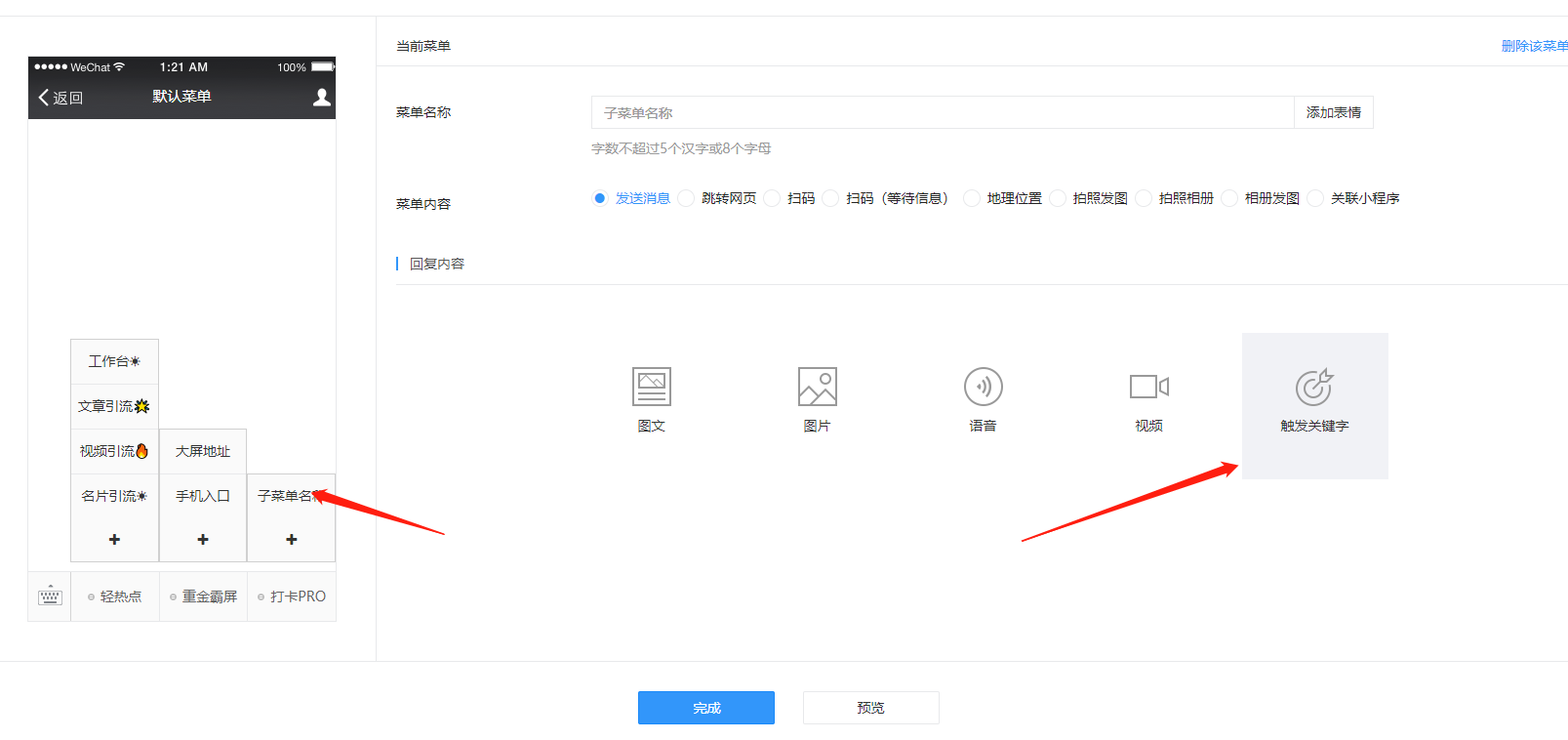Click the 预览 button
Screen dimensions: 1568x740
[x=871, y=708]
